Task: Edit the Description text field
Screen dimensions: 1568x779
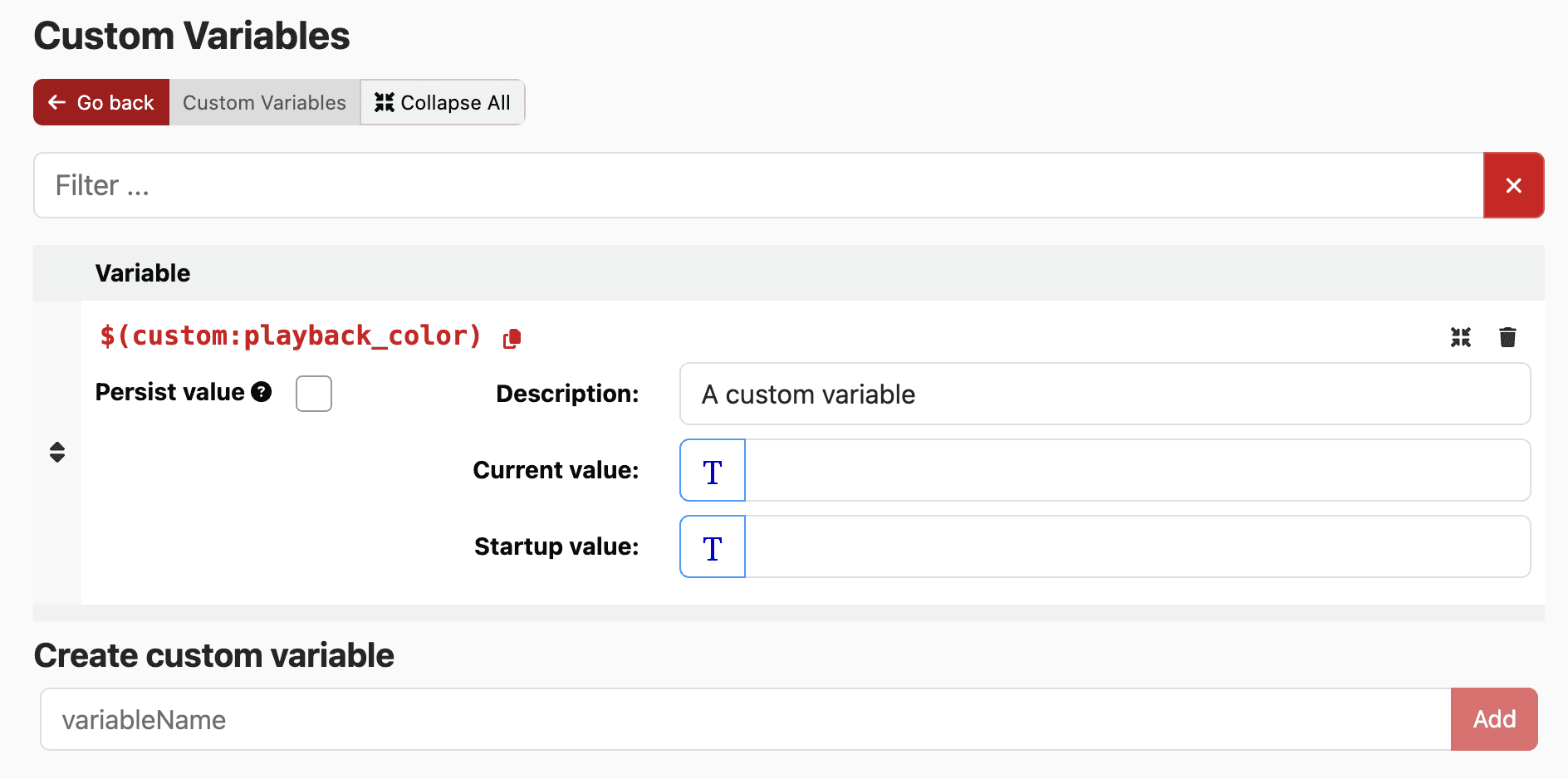Action: [1105, 394]
